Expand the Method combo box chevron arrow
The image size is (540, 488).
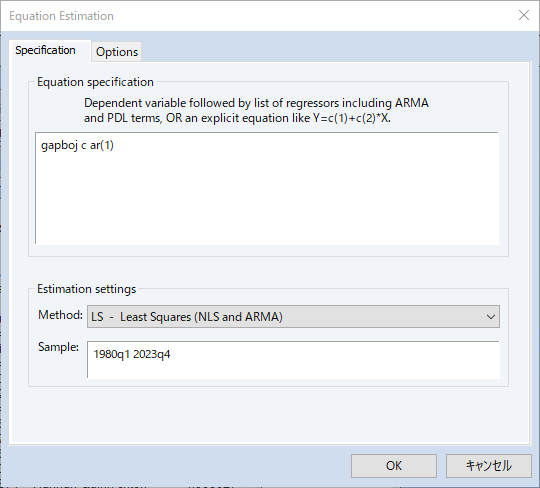coord(491,316)
